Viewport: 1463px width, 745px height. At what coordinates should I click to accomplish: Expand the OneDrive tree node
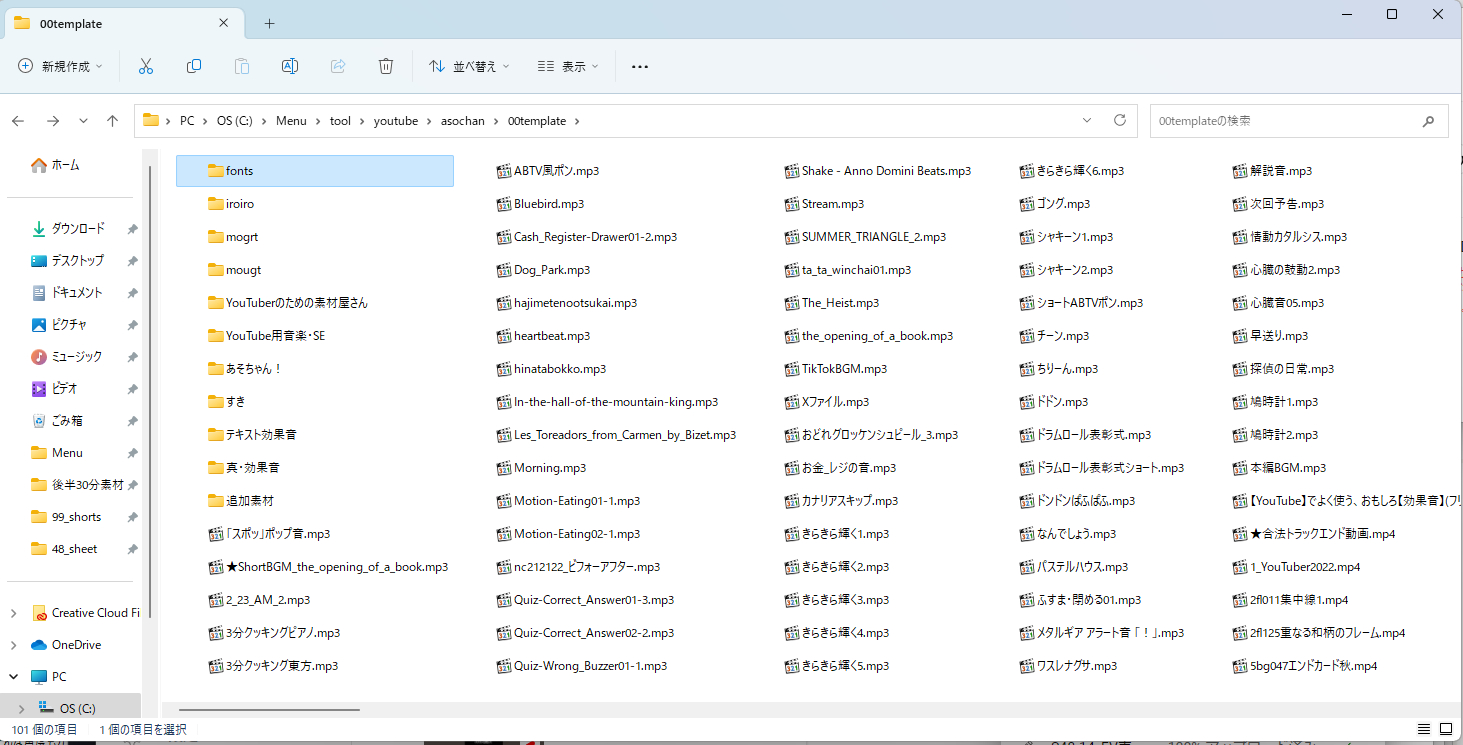click(x=13, y=645)
